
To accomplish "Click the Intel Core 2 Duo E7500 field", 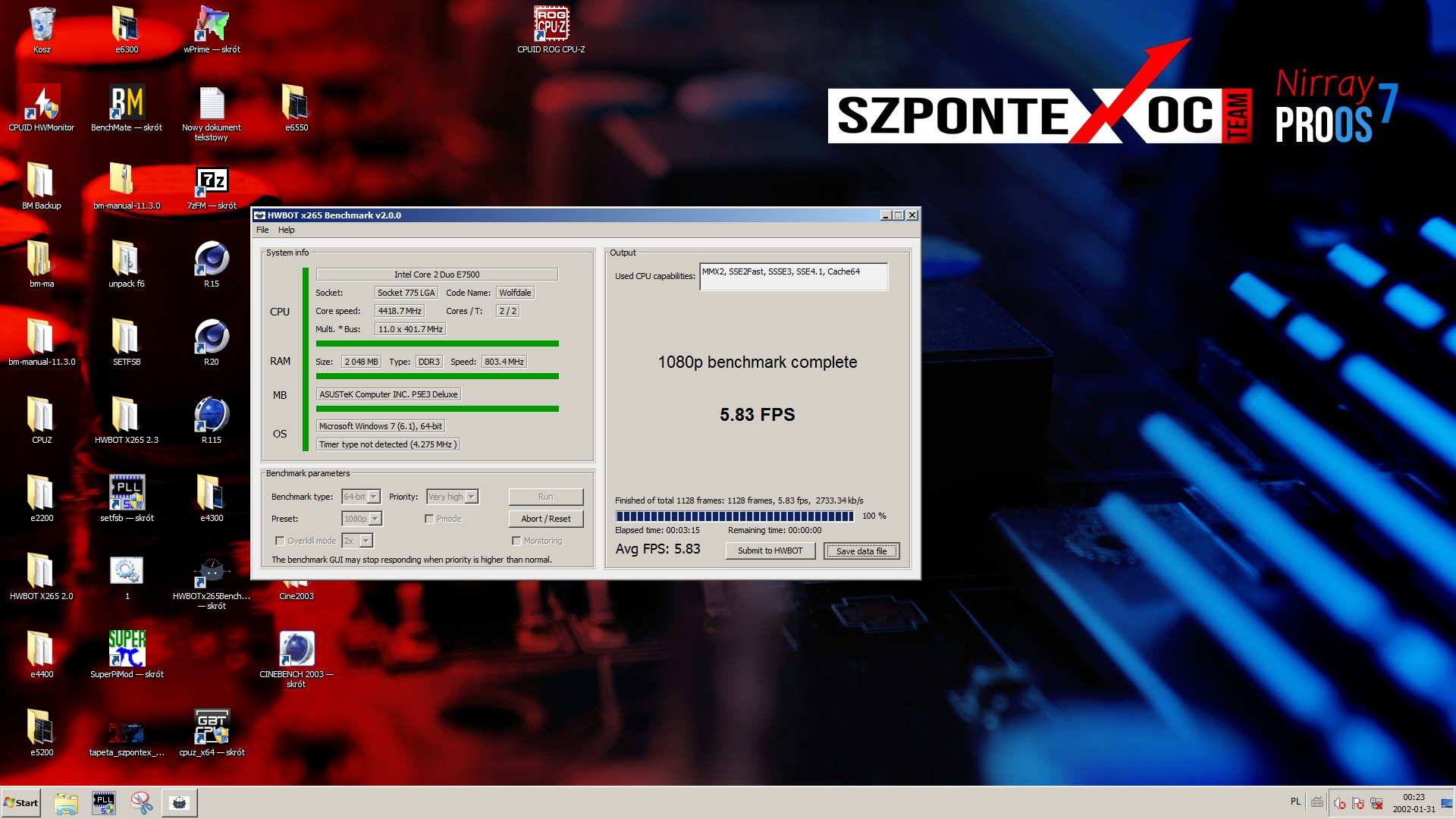I will pyautogui.click(x=437, y=275).
